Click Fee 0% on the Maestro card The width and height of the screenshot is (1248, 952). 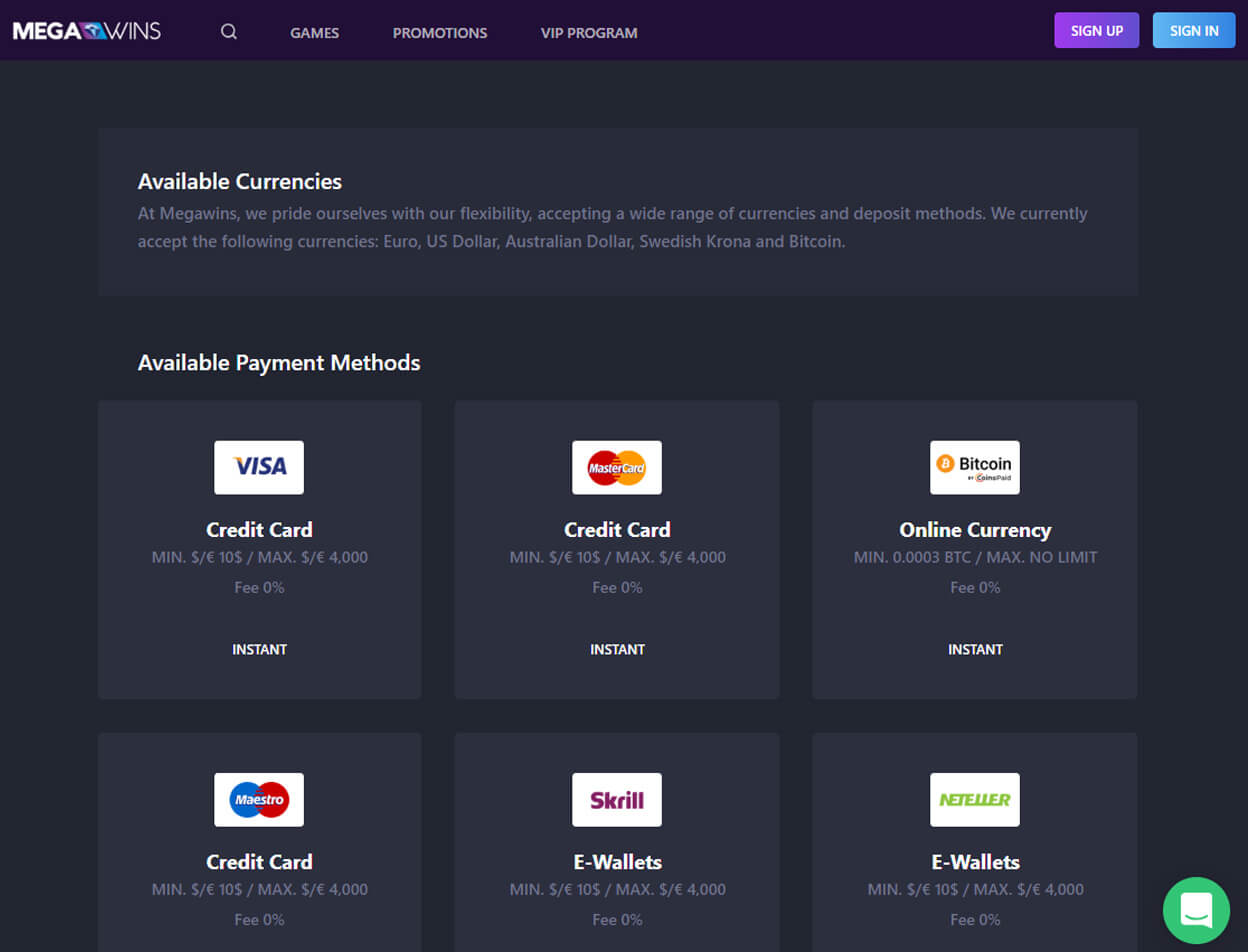[x=259, y=919]
